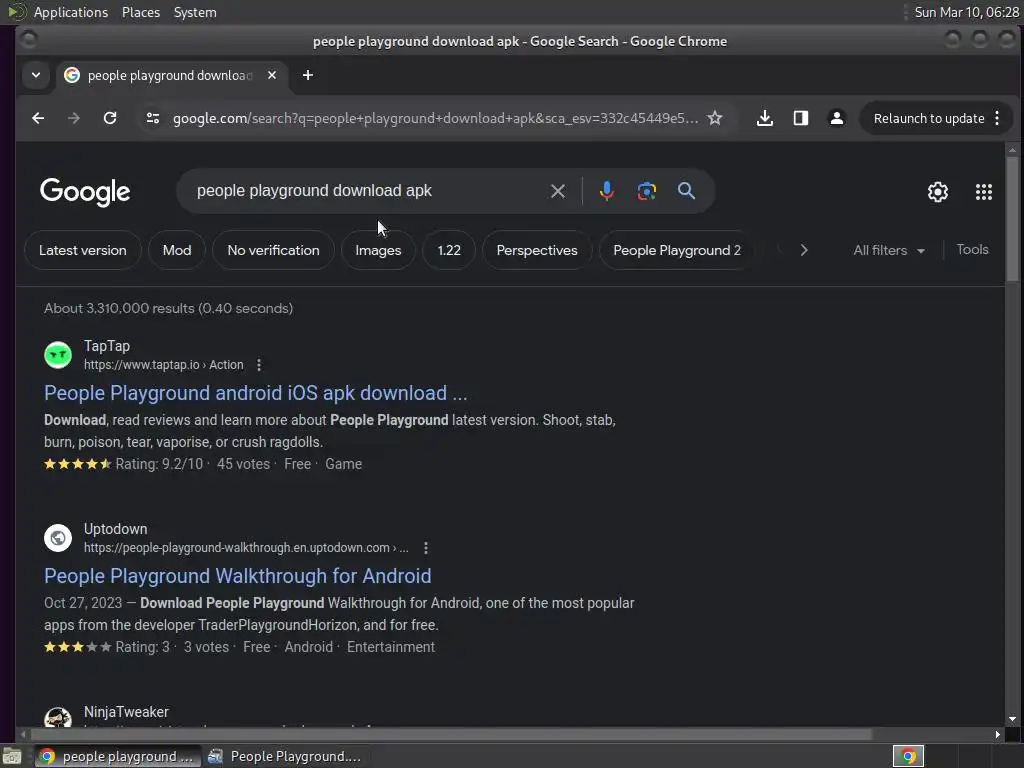Click NinjaTweaker result site name

click(x=126, y=712)
